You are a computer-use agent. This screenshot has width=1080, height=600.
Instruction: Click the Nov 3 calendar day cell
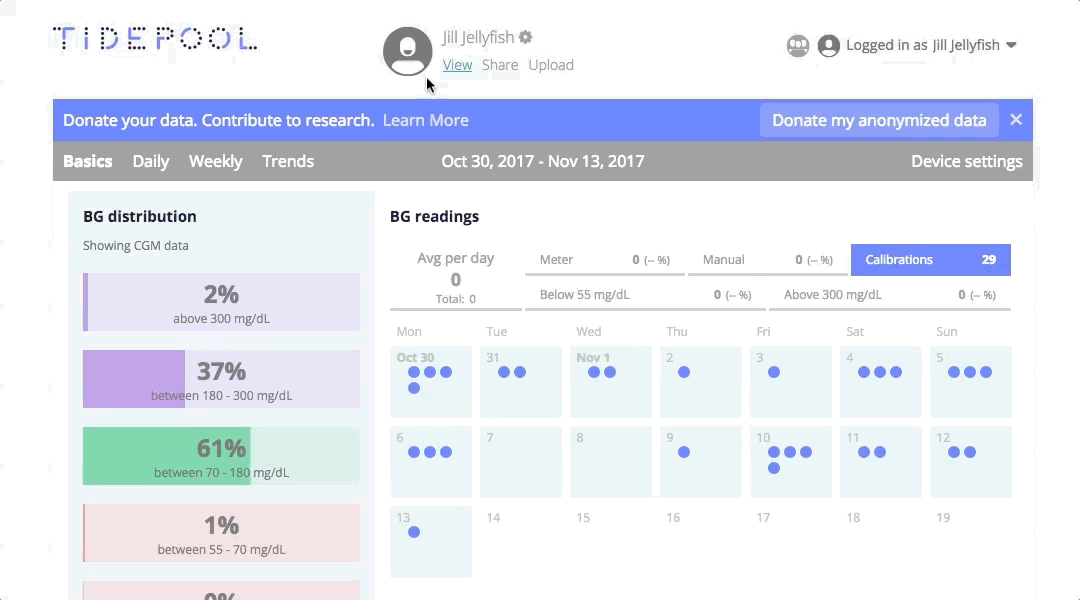tap(791, 382)
